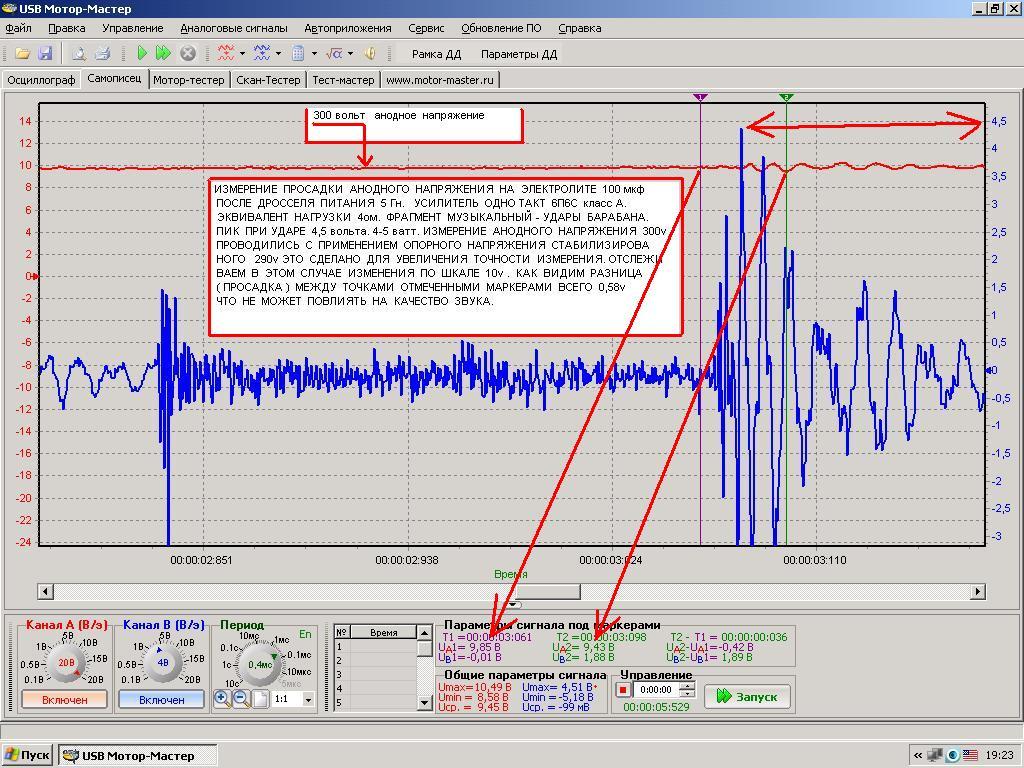Click the horizontal timeline scrollbar right arrow
The height and width of the screenshot is (768, 1024).
[978, 591]
